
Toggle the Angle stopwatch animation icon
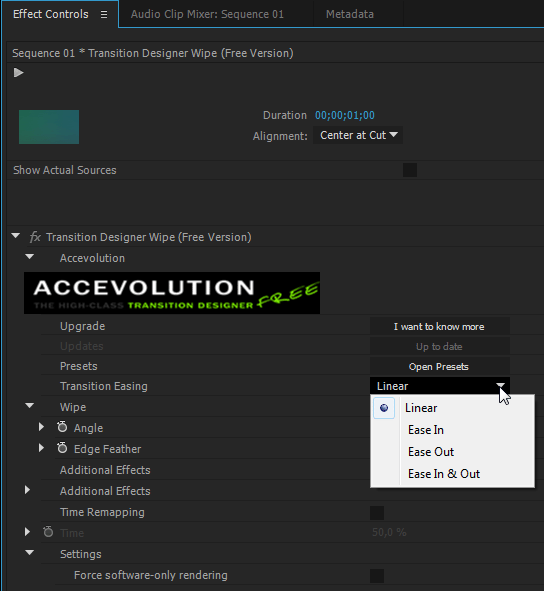point(62,427)
